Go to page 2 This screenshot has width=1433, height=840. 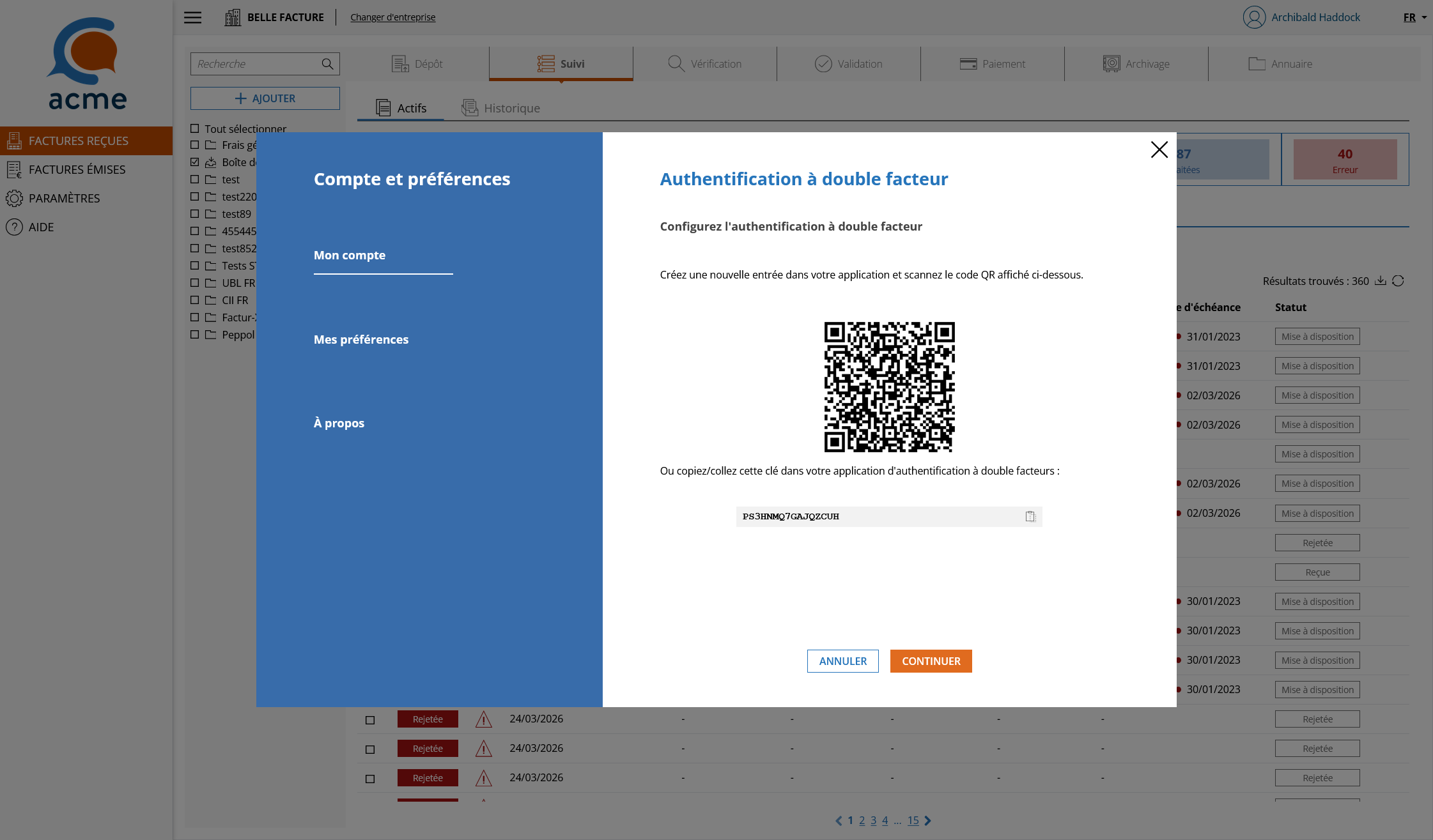pyautogui.click(x=862, y=821)
